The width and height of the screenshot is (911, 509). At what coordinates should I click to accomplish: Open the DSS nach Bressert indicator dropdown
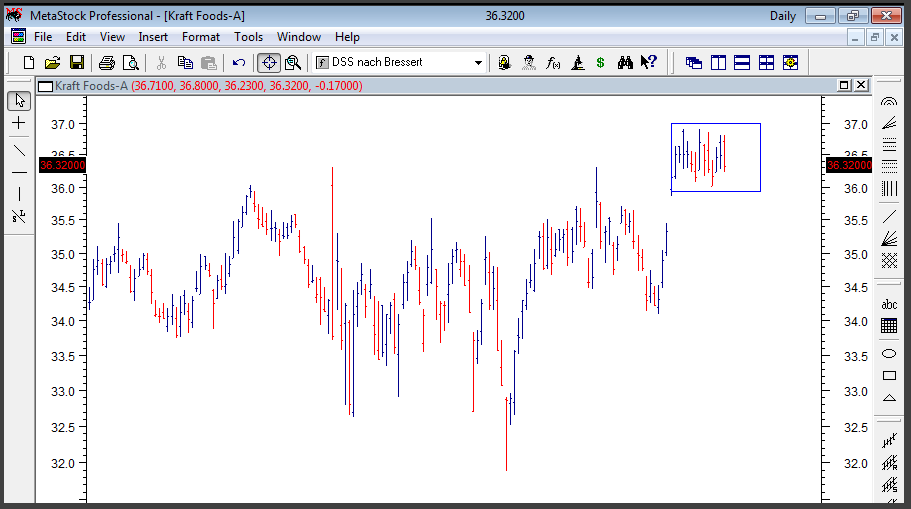[478, 63]
